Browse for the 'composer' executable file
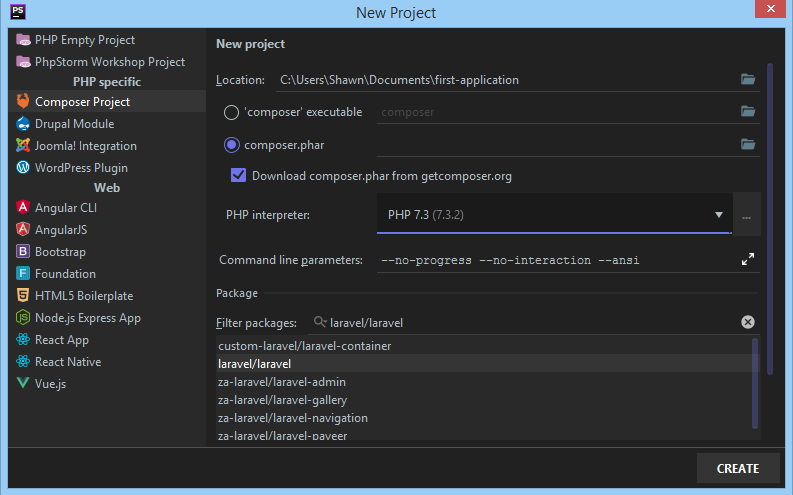Screen dimensions: 793x495 pos(748,111)
